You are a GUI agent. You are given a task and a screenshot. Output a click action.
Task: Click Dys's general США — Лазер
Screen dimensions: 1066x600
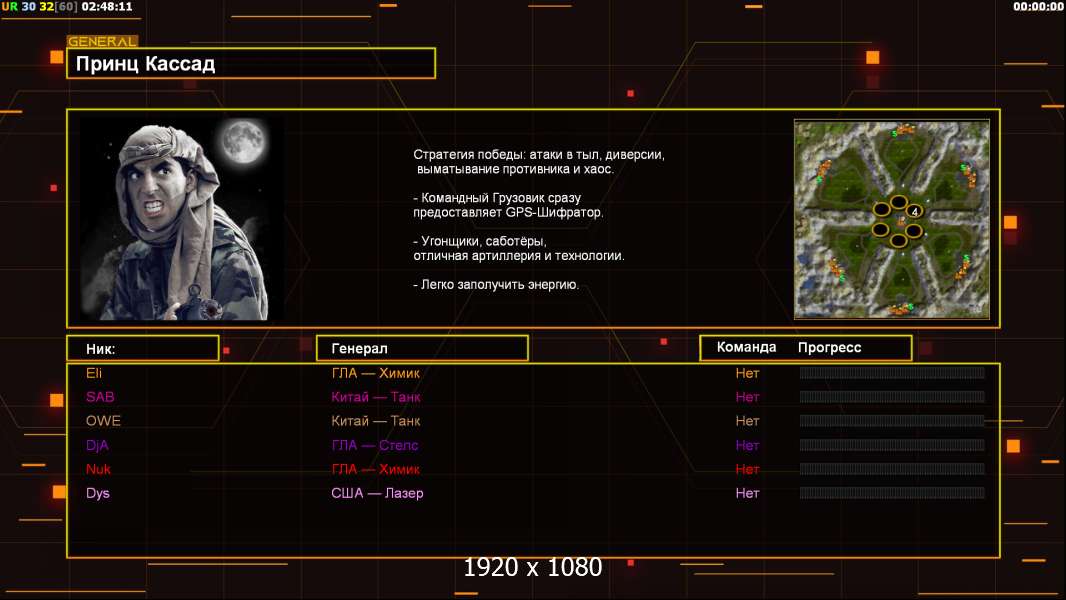tap(377, 493)
